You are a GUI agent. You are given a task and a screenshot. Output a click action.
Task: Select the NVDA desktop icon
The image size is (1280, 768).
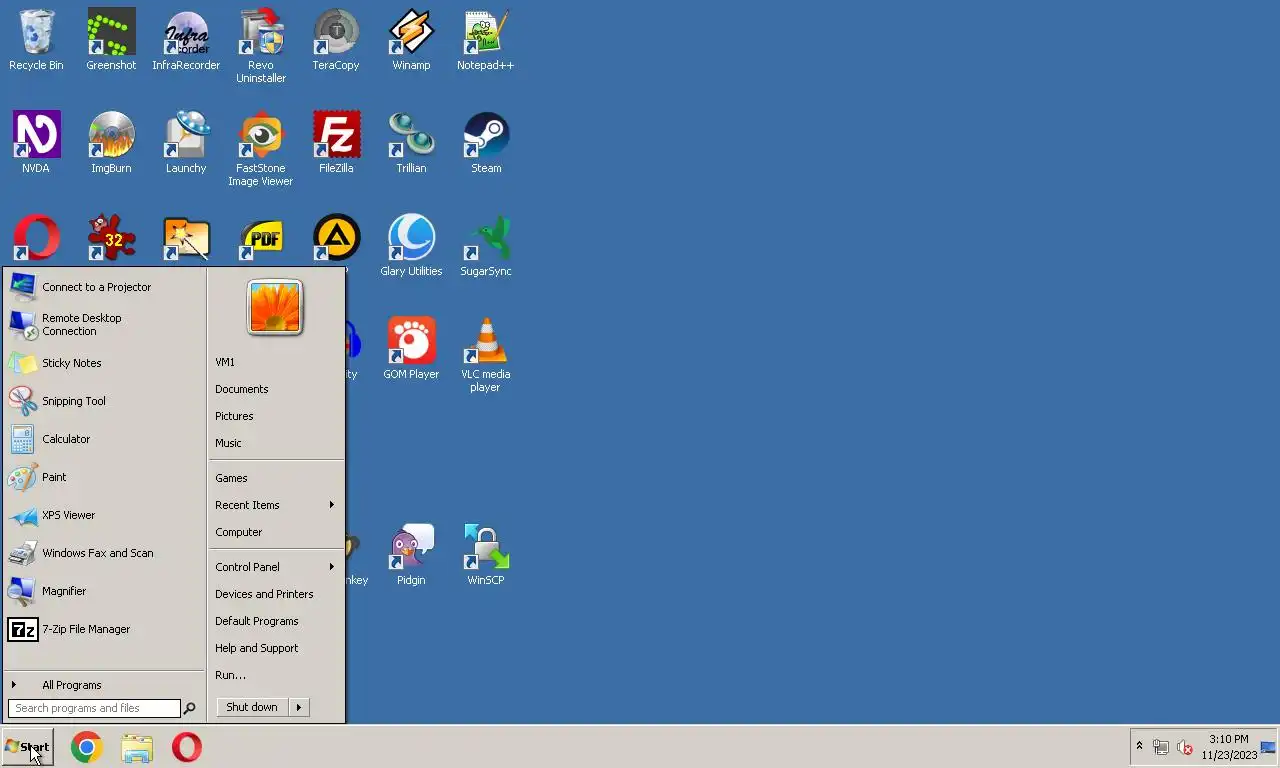[36, 143]
